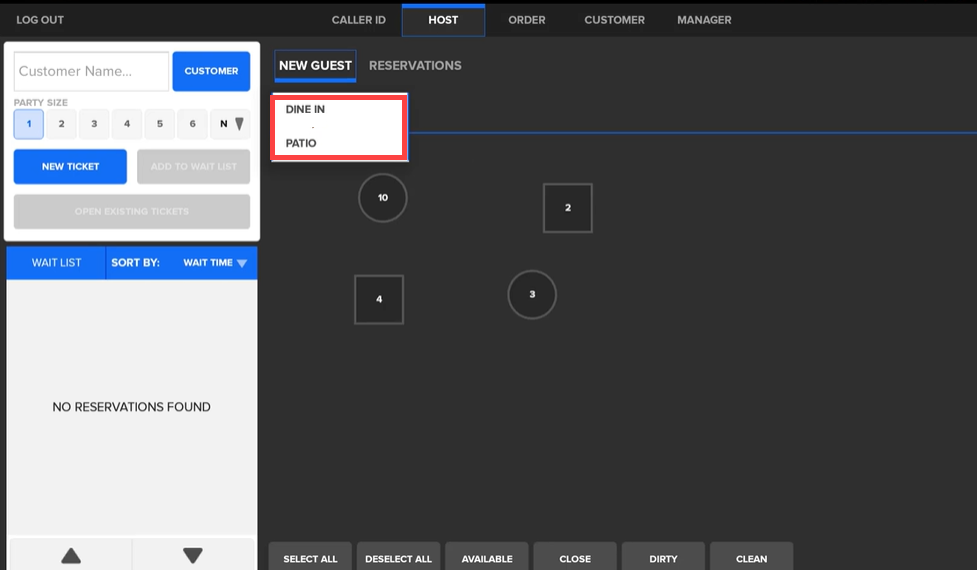Screen dimensions: 977x570
Task: Select round table 10 on floor plan
Action: coord(383,198)
